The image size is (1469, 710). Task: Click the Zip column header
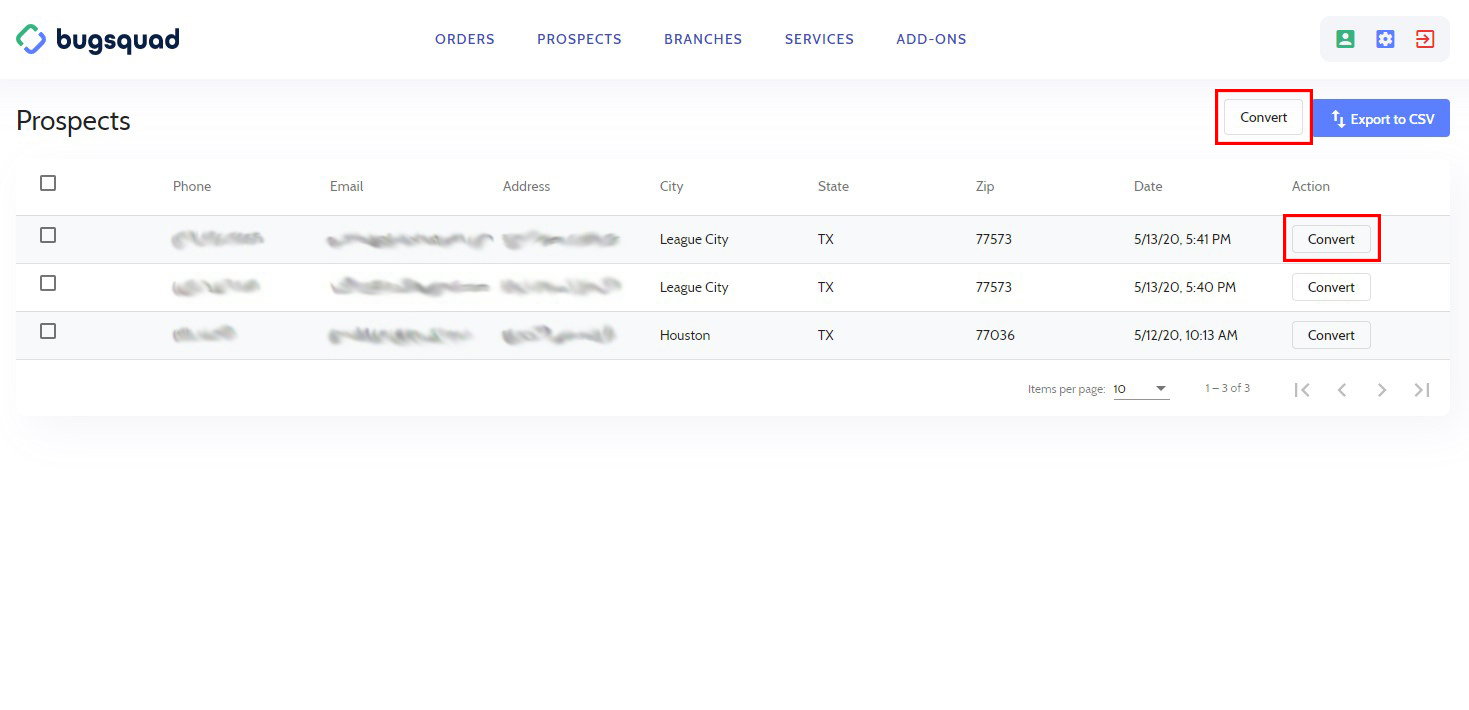coord(985,186)
